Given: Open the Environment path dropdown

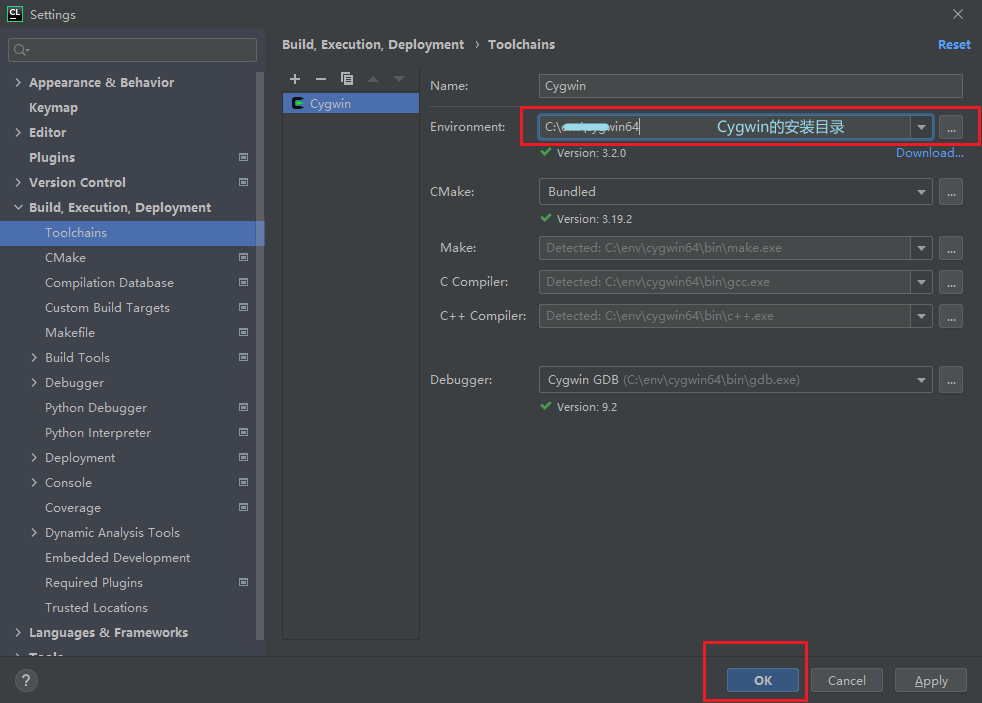Looking at the screenshot, I should point(921,127).
